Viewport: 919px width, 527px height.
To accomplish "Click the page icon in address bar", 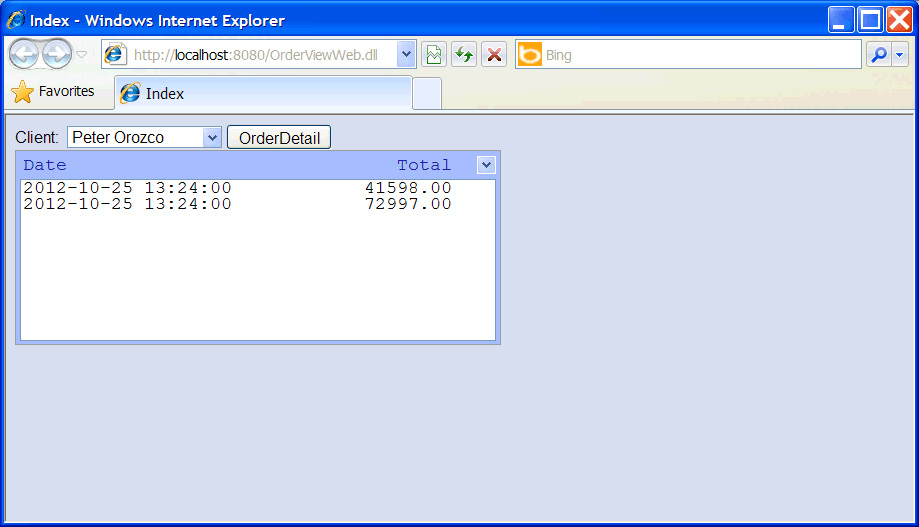I will [x=115, y=55].
